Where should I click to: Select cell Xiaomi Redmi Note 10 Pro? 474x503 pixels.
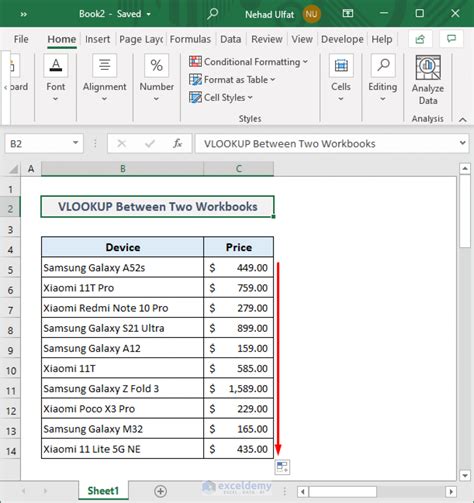pyautogui.click(x=123, y=308)
